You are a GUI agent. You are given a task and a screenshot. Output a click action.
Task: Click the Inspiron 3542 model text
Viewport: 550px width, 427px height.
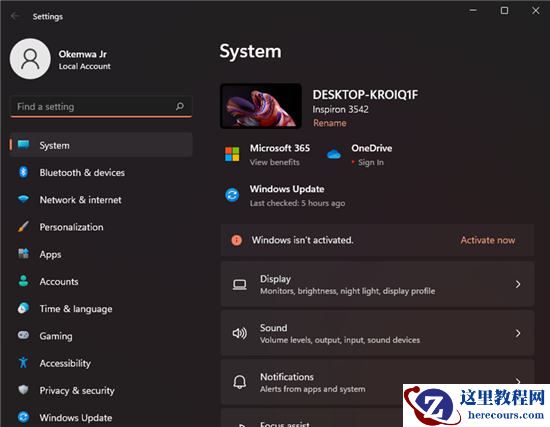click(x=340, y=109)
